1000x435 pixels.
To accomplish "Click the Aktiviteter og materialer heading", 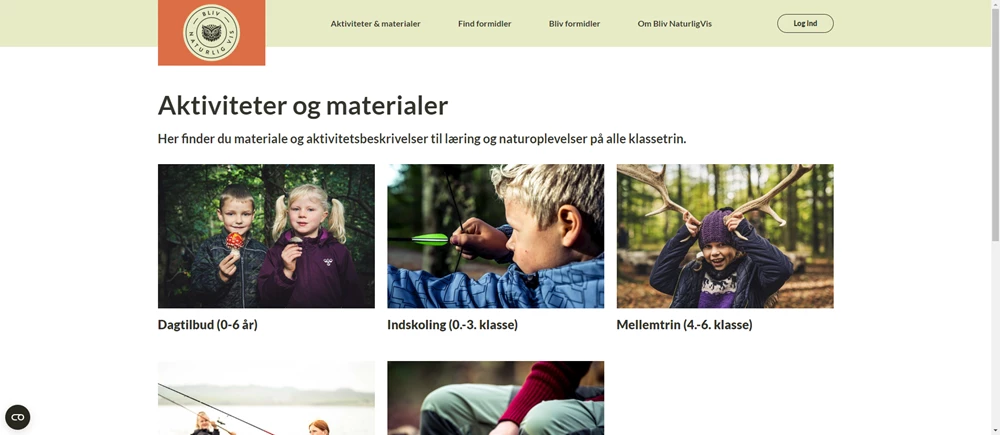I will [x=303, y=105].
